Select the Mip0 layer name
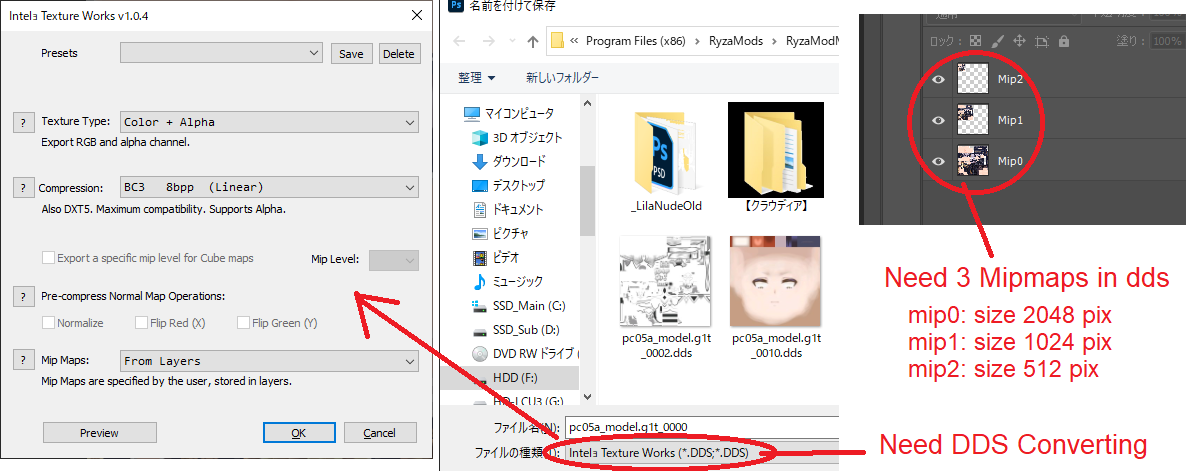Image resolution: width=1203 pixels, height=471 pixels. 1011,160
